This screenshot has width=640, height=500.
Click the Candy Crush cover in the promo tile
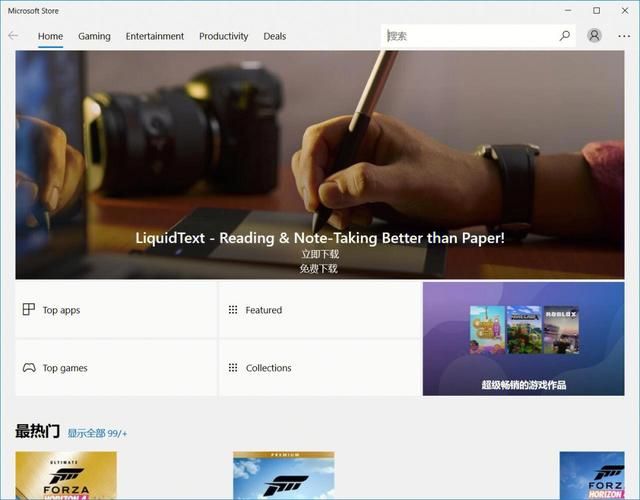pos(487,329)
